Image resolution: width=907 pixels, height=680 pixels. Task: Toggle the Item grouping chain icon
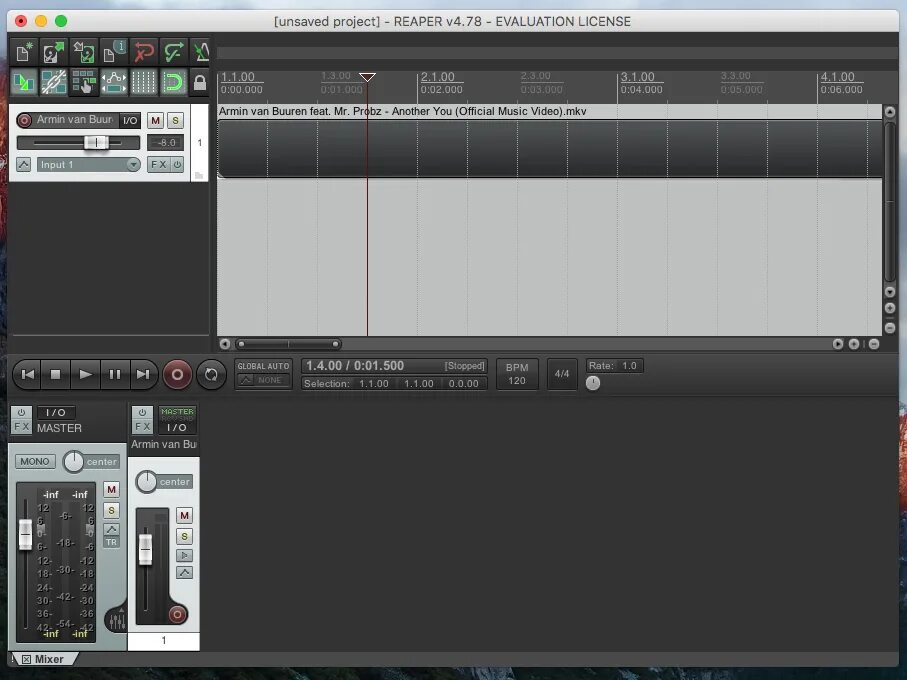coord(54,82)
